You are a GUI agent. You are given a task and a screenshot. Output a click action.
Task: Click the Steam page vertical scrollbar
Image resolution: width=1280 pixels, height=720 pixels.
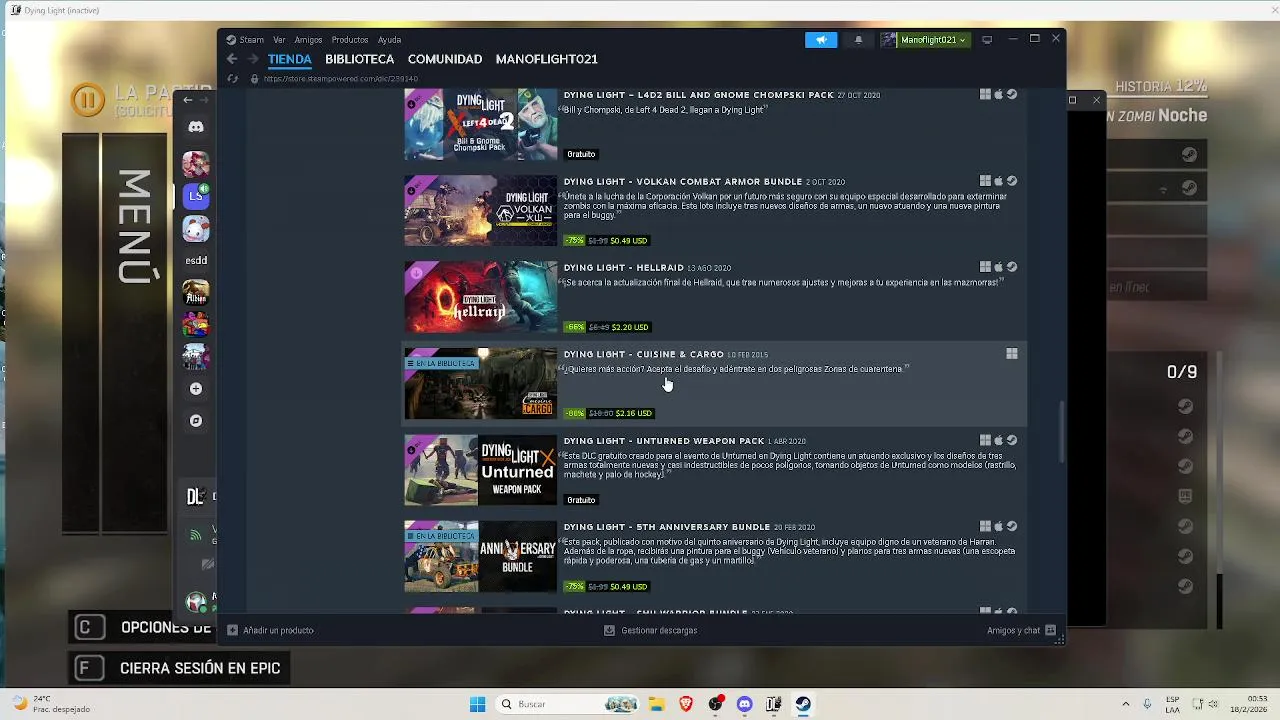coord(1061,431)
